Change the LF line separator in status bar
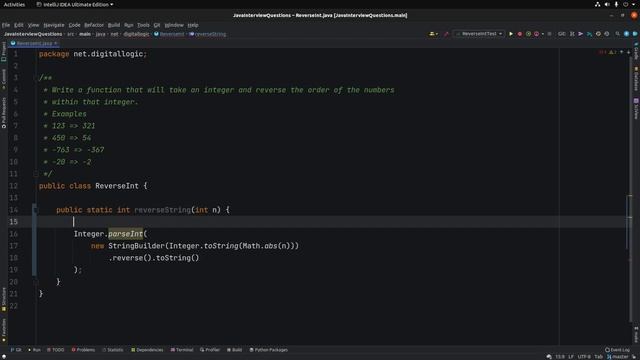This screenshot has width=640, height=360. click(571, 357)
